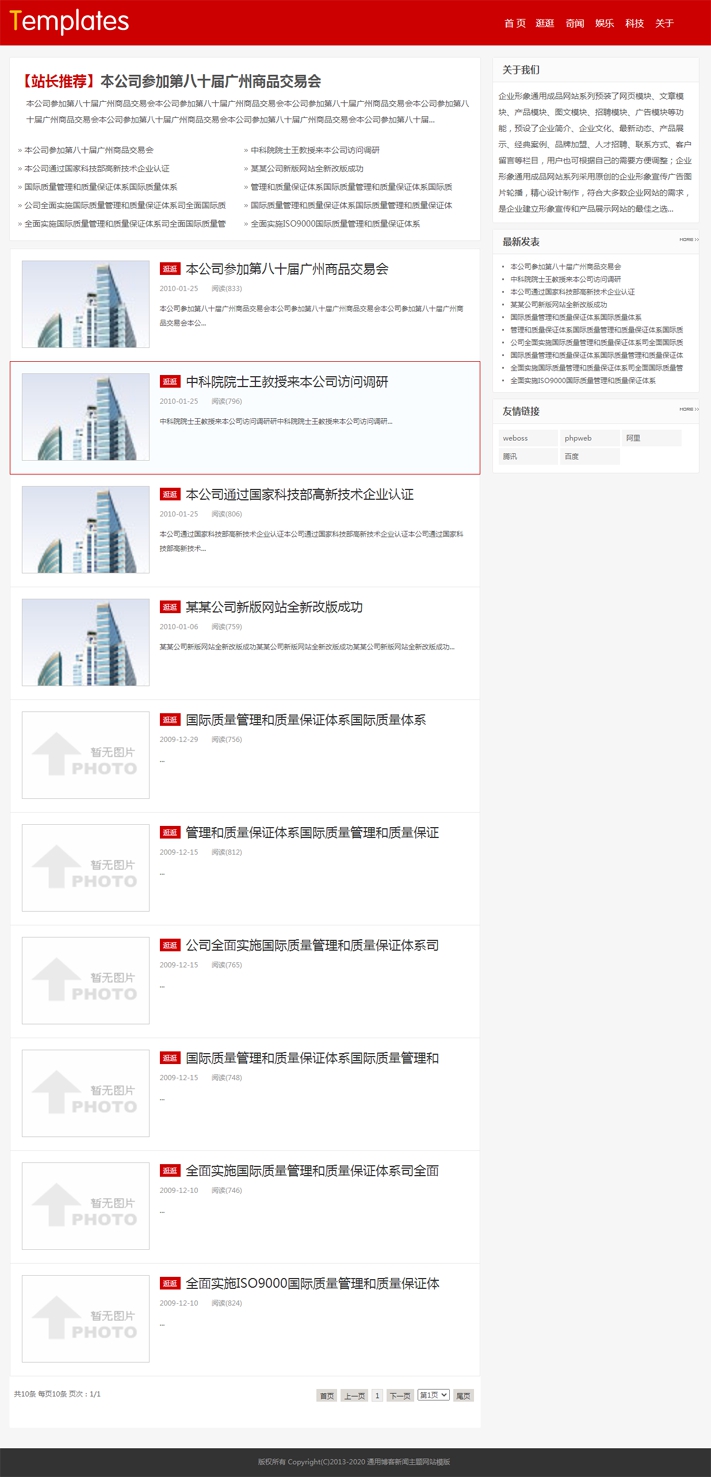Open the building thumbnail for 某某公司新版网站全新改版成功
The height and width of the screenshot is (1477, 711).
[86, 642]
